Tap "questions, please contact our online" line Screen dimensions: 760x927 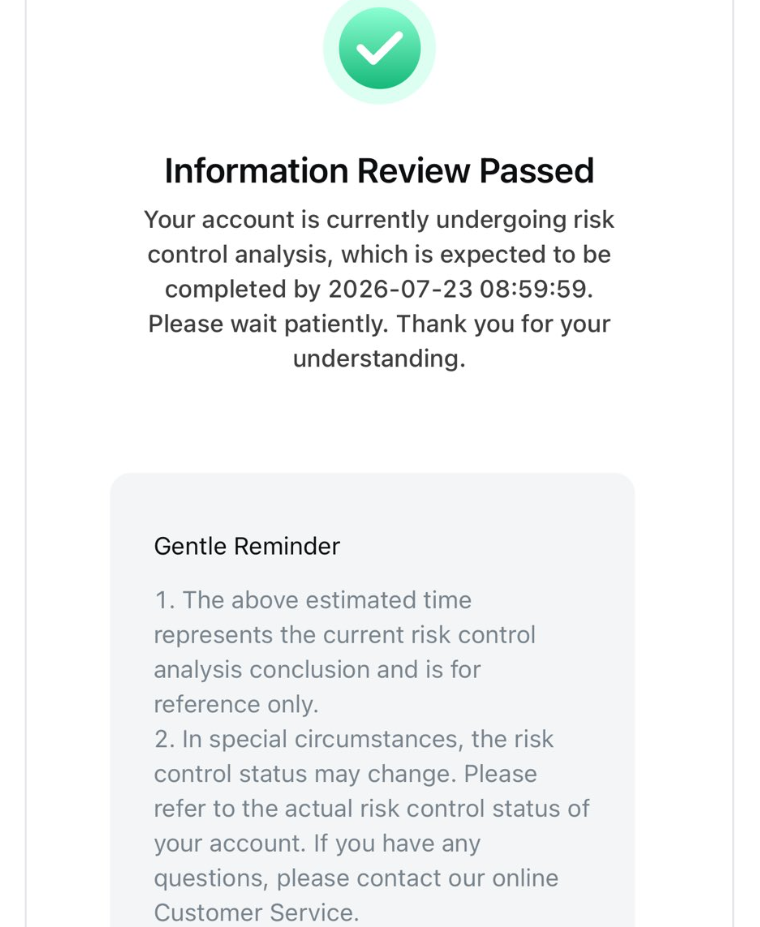tap(356, 878)
